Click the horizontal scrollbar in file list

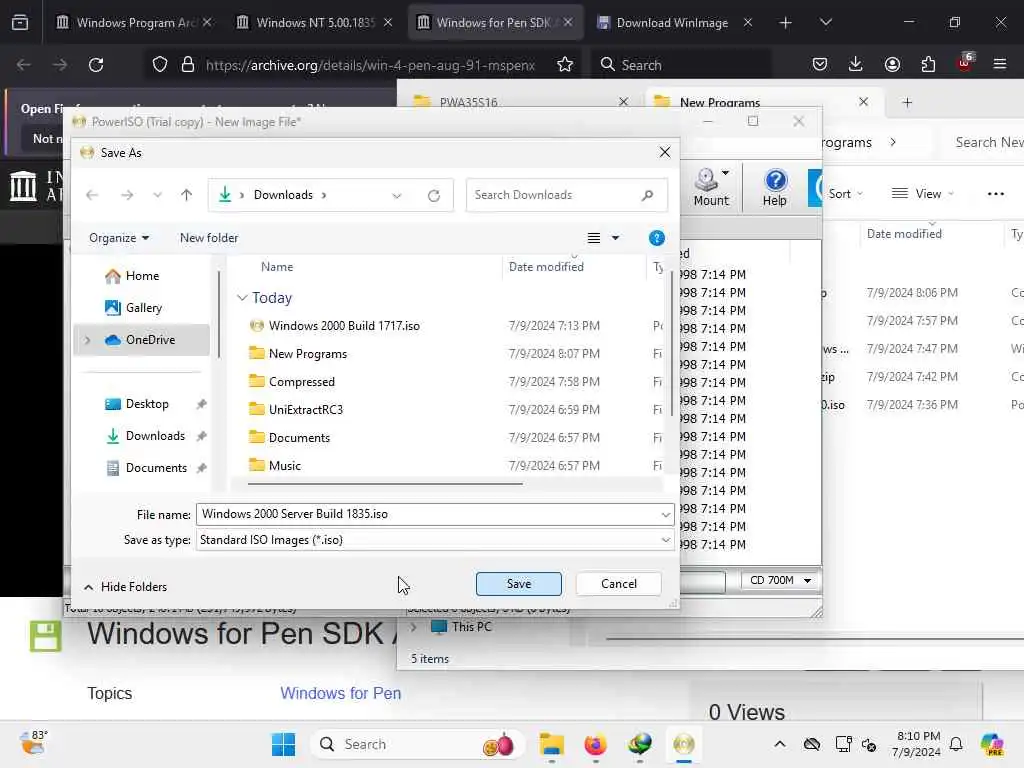pos(385,485)
